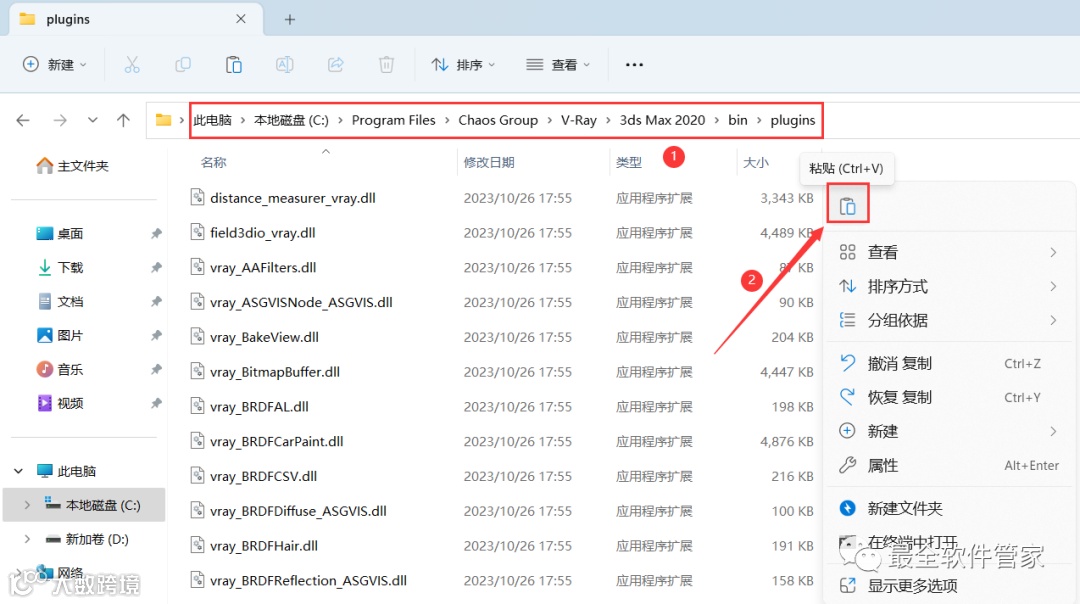Viewport: 1080px width, 604px height.
Task: Click the Paste clipboard icon in toolbar
Action: pos(233,65)
